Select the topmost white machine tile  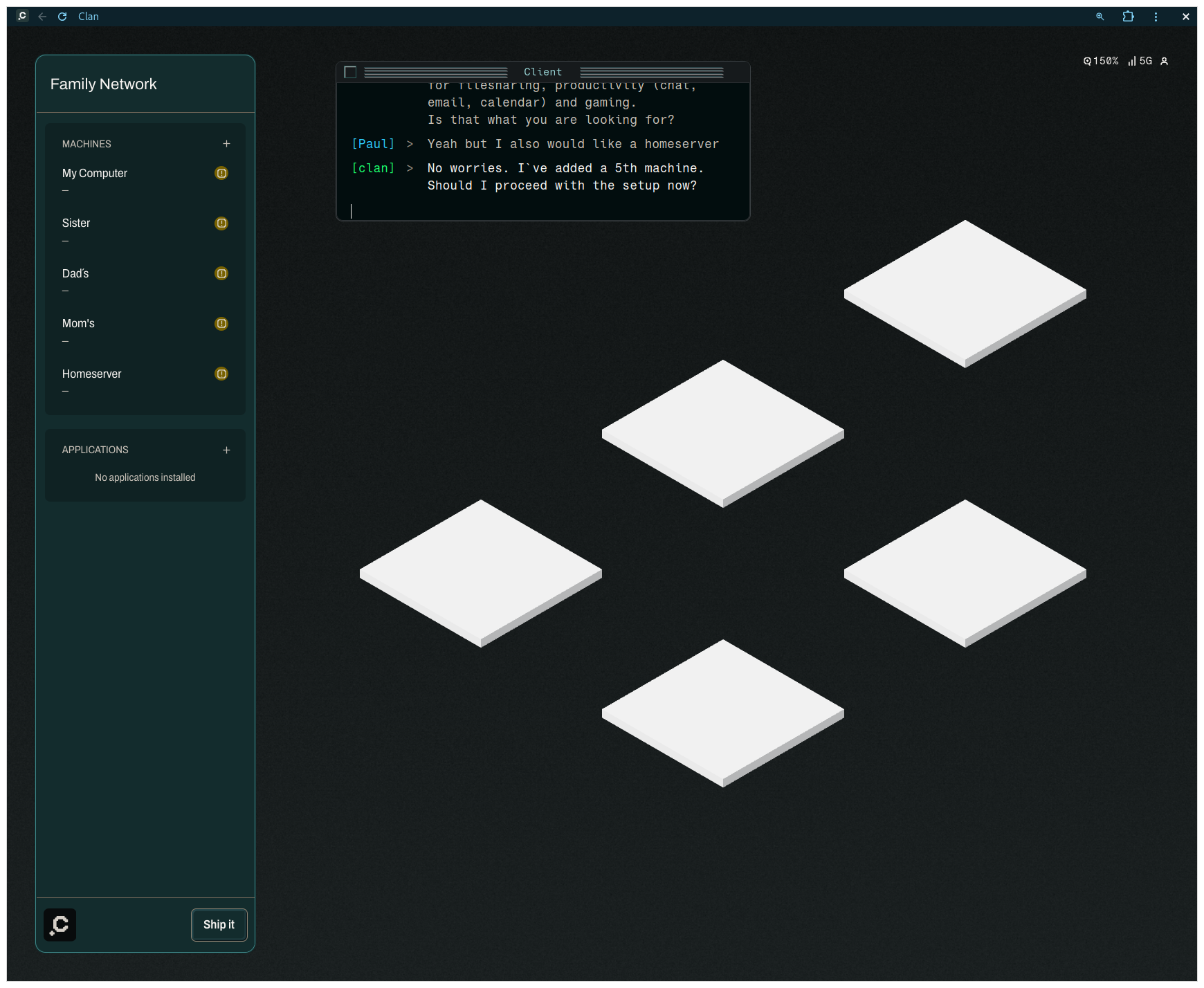965,291
